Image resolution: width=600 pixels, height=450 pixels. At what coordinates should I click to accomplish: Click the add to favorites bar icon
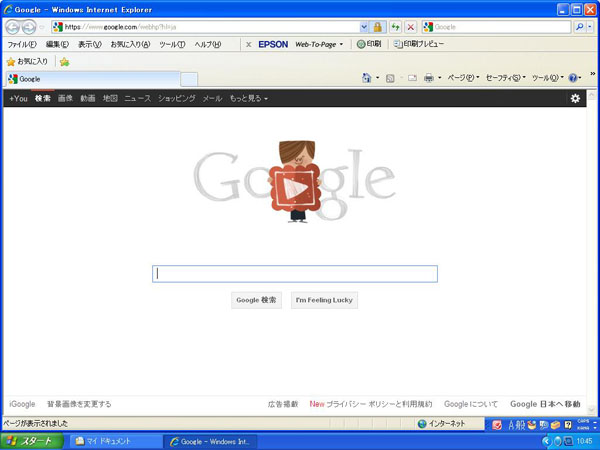[64, 62]
